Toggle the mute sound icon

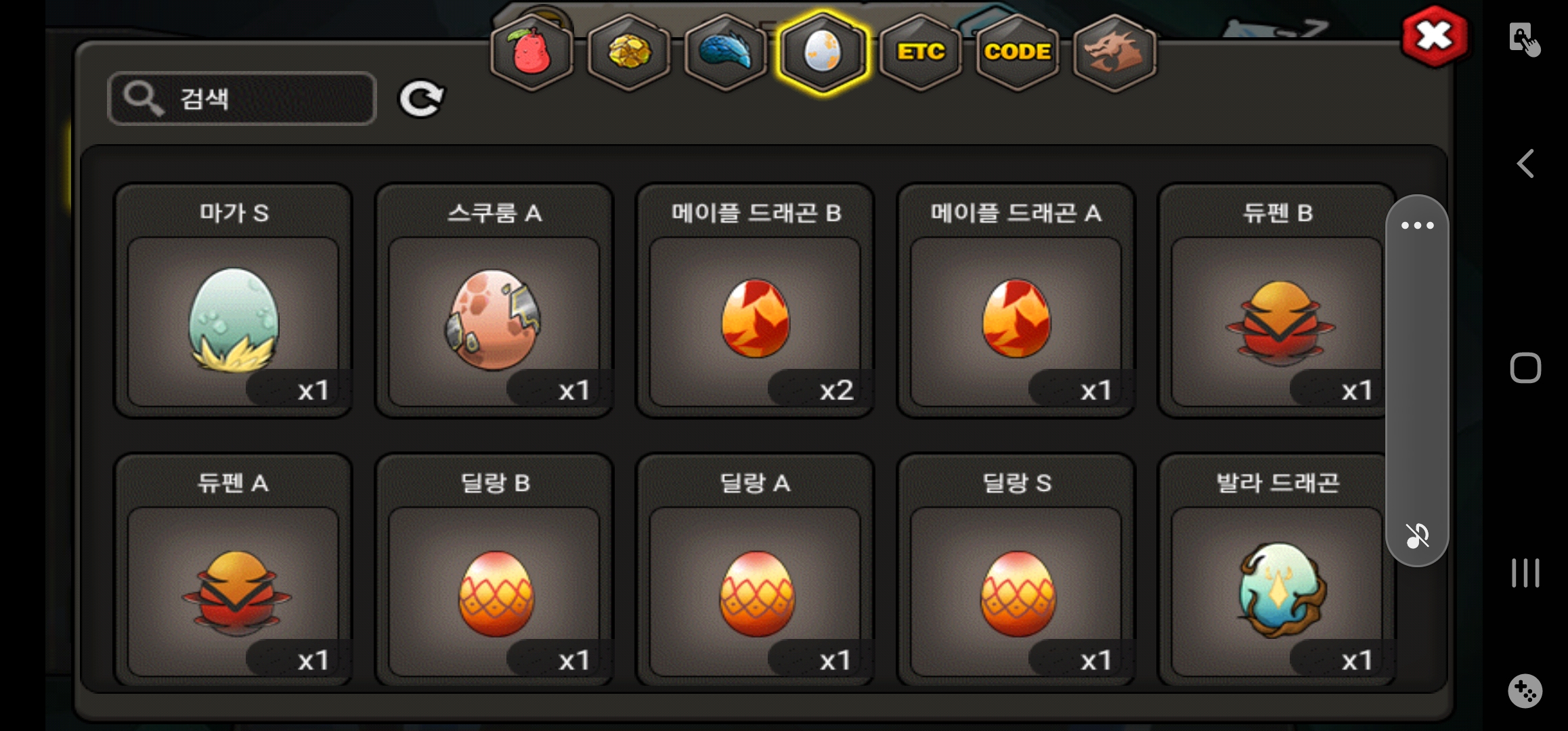(x=1417, y=535)
